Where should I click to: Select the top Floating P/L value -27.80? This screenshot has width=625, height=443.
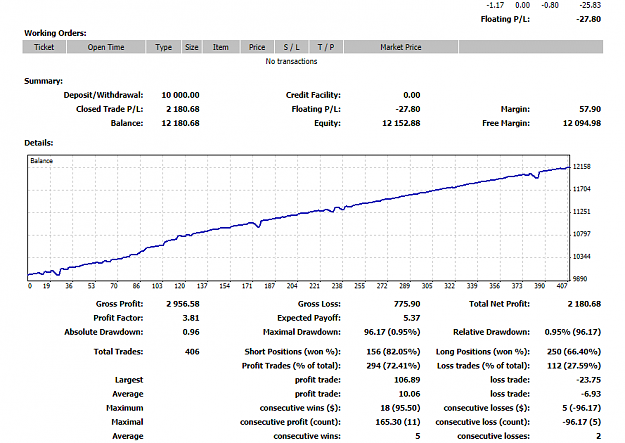pos(588,19)
